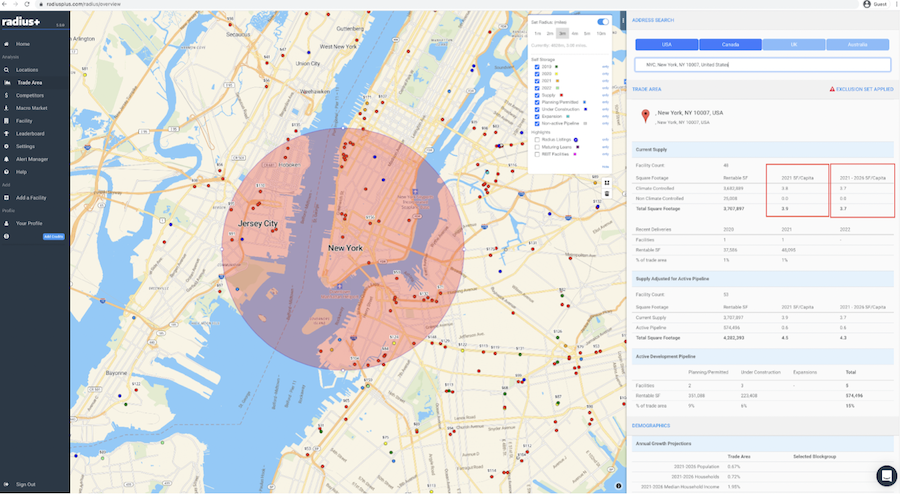Switch to the USA country tab
Viewport: 900px width, 494px height.
pyautogui.click(x=666, y=44)
